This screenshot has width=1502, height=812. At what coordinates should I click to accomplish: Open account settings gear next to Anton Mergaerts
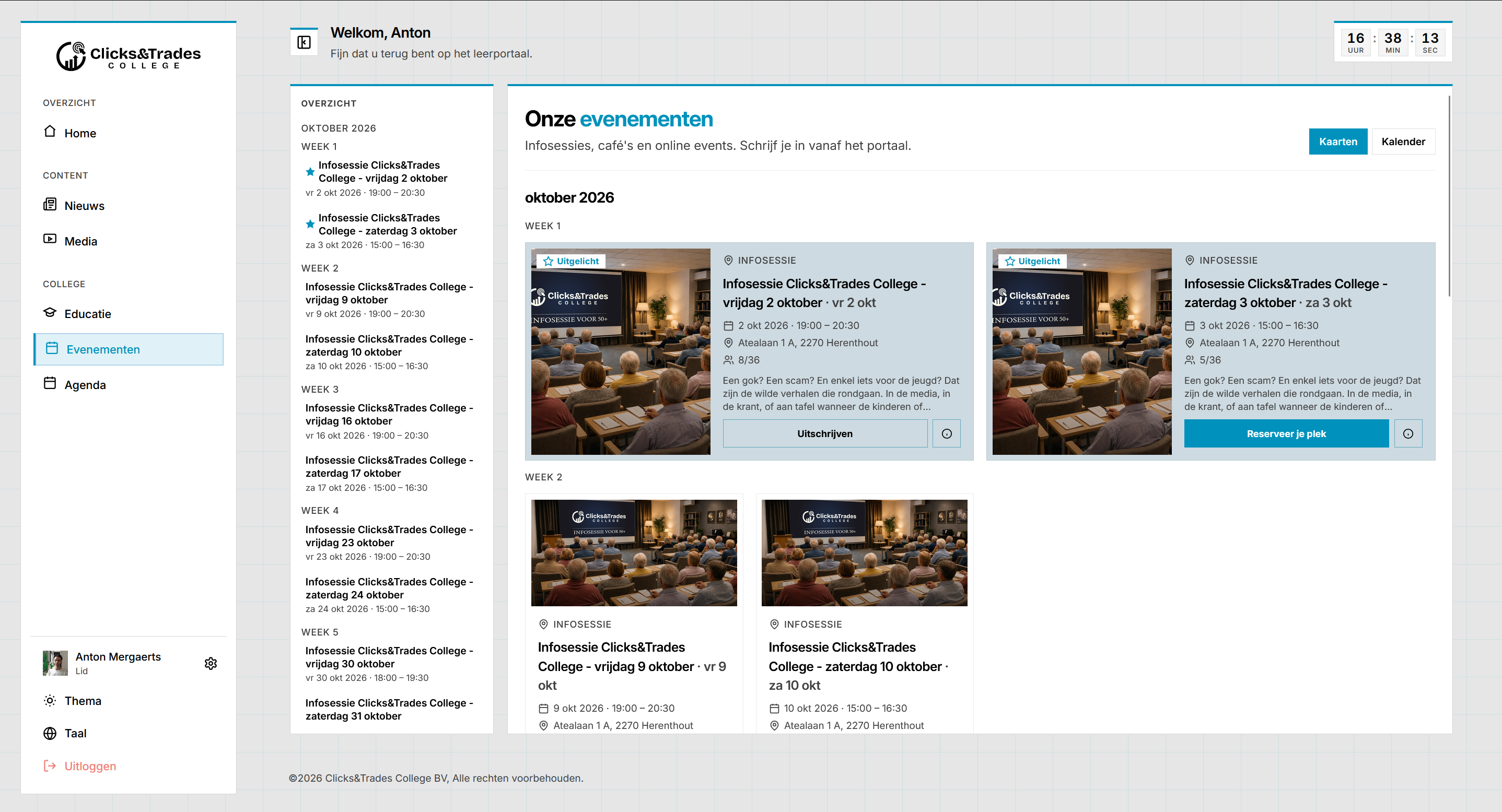(x=211, y=663)
